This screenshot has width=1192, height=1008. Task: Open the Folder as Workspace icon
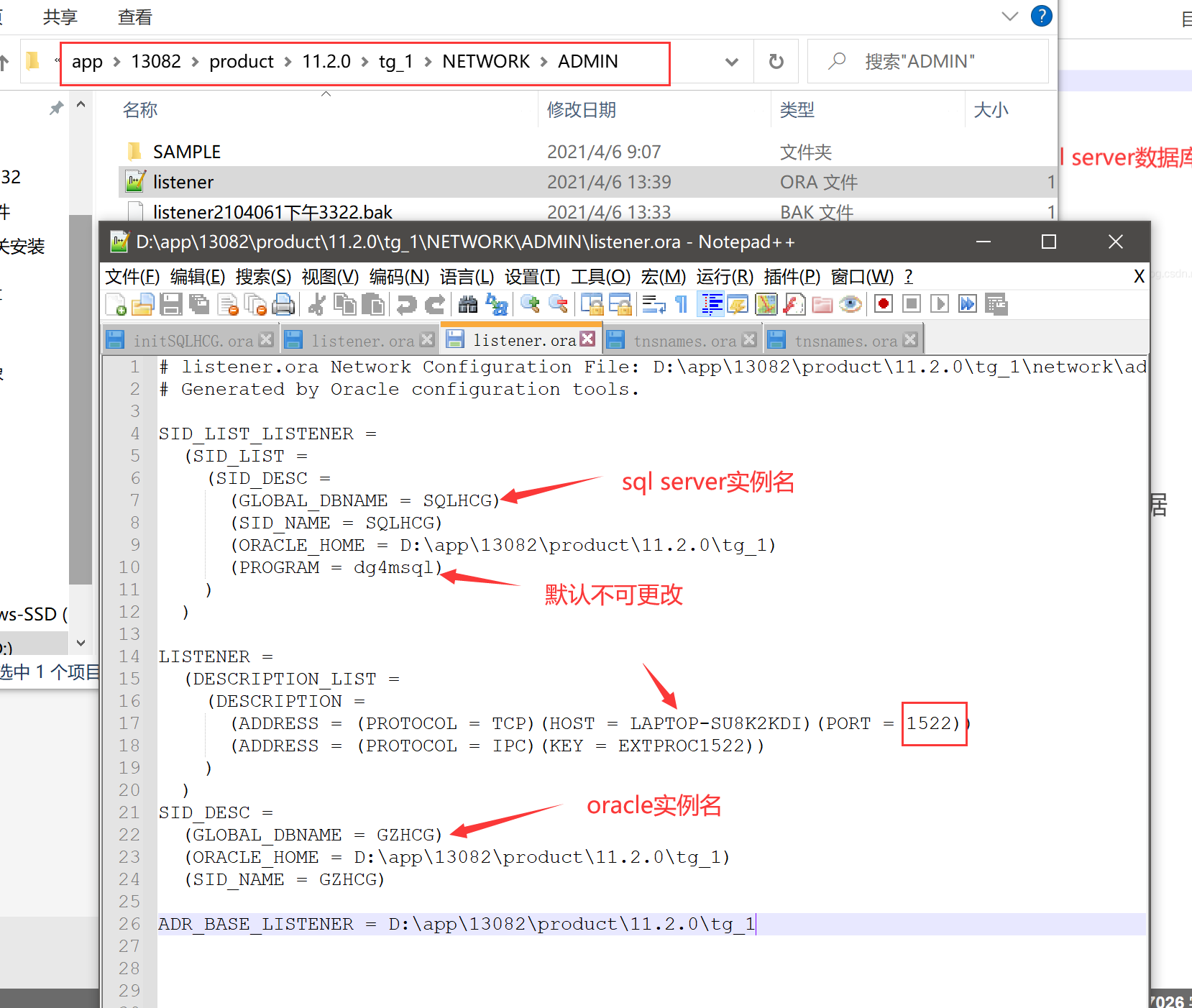click(x=822, y=305)
